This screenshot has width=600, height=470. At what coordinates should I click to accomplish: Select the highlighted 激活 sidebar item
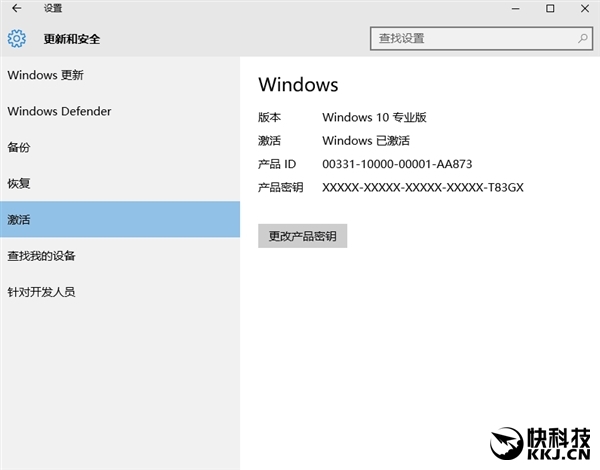(19, 219)
